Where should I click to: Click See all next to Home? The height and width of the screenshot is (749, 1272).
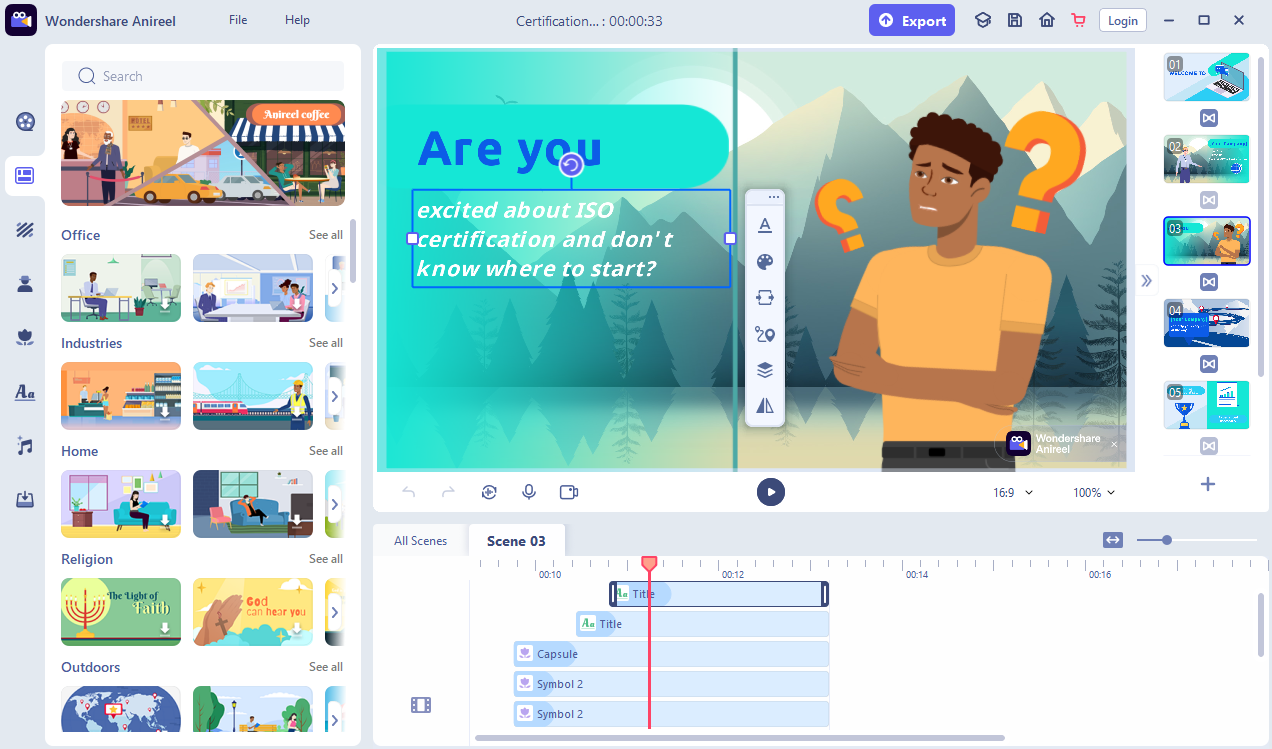(x=326, y=451)
